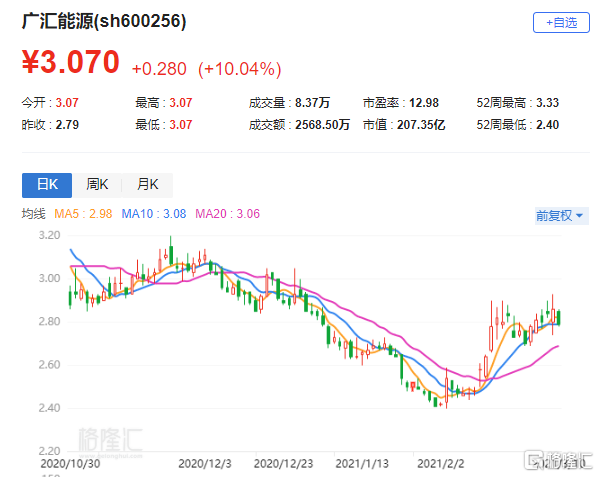
Task: Click the MA5 : 2.98 indicator label
Action: [83, 214]
